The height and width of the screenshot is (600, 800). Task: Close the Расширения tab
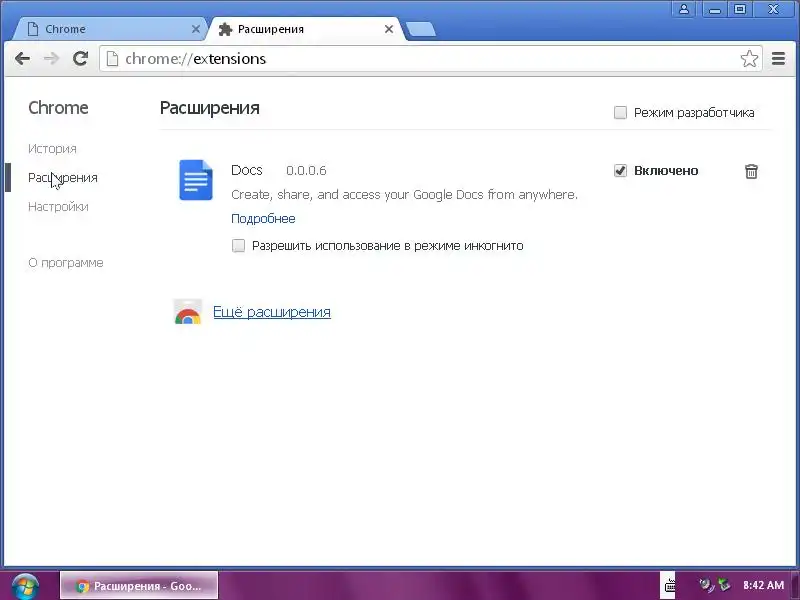[389, 29]
